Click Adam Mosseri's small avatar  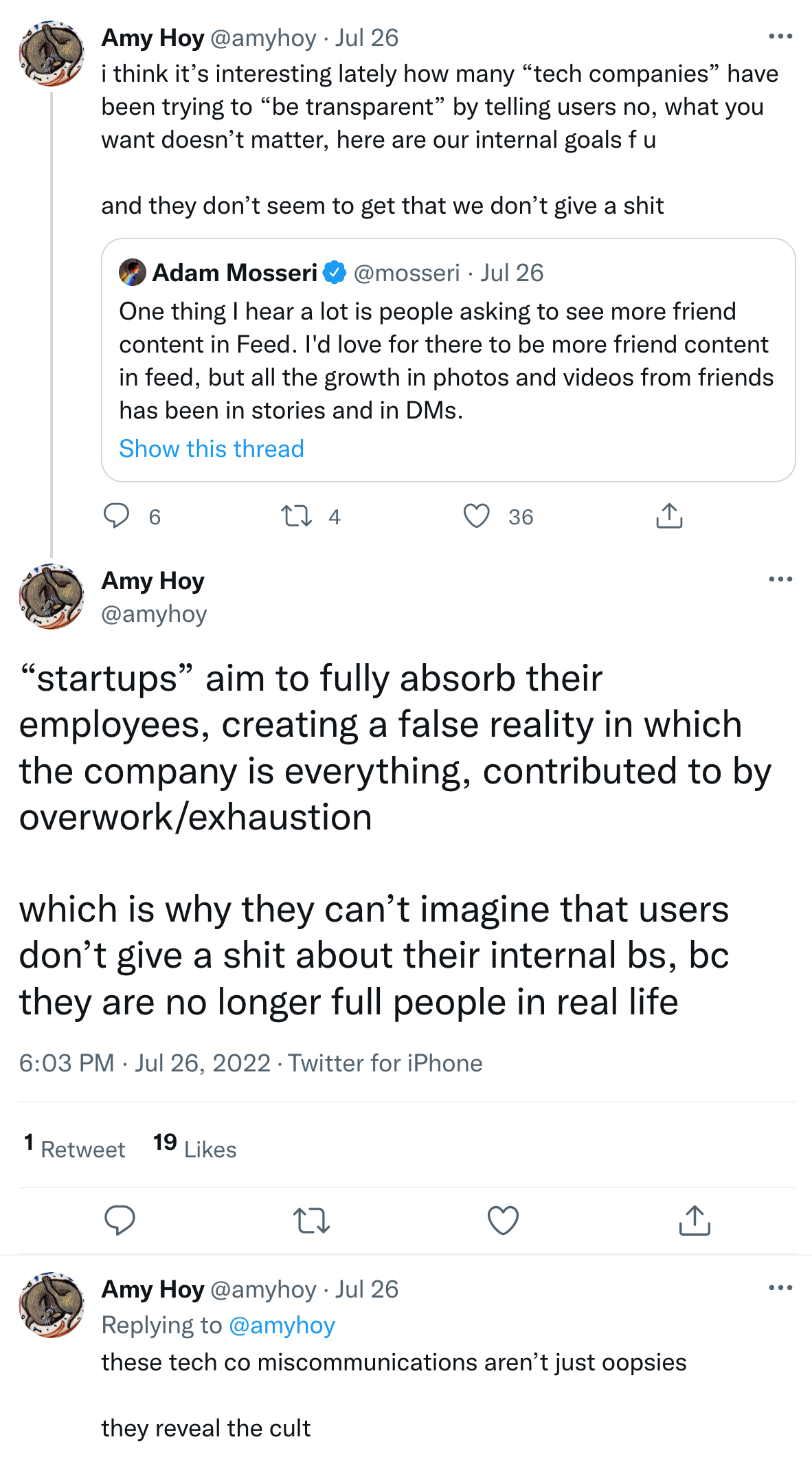tap(133, 272)
